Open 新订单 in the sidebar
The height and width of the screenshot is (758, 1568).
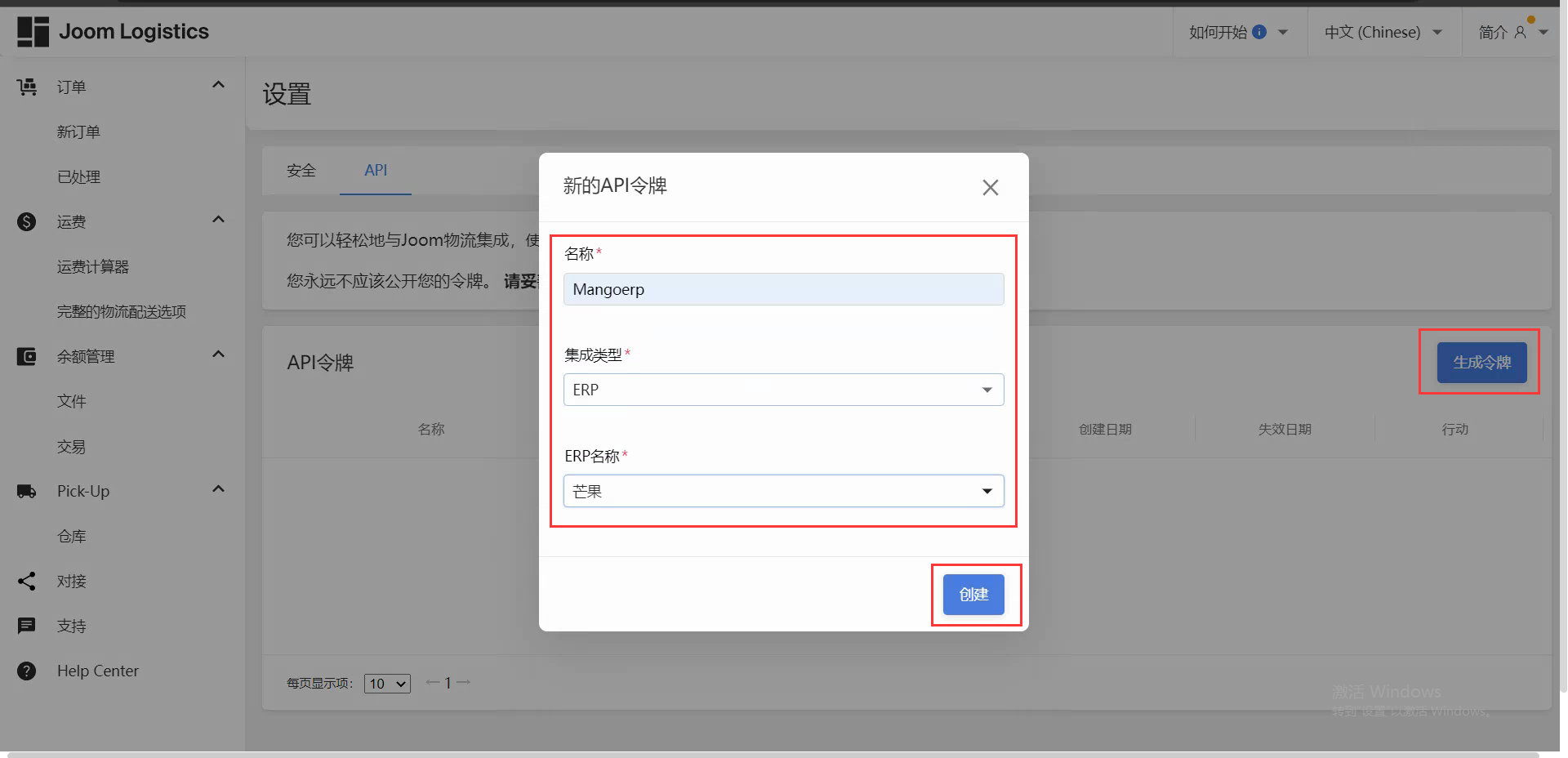coord(78,132)
